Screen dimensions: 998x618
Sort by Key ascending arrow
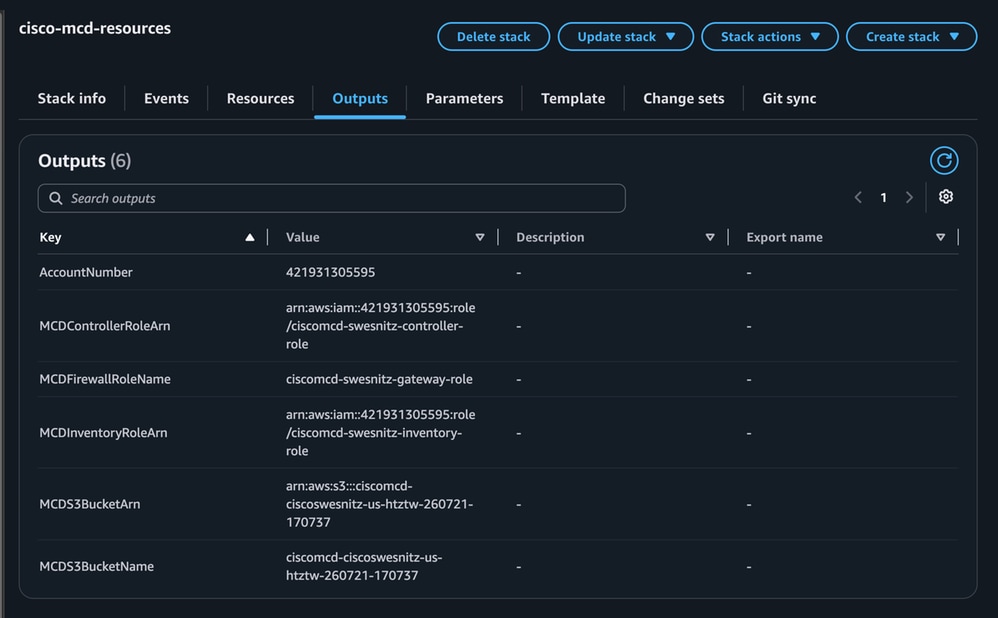250,237
